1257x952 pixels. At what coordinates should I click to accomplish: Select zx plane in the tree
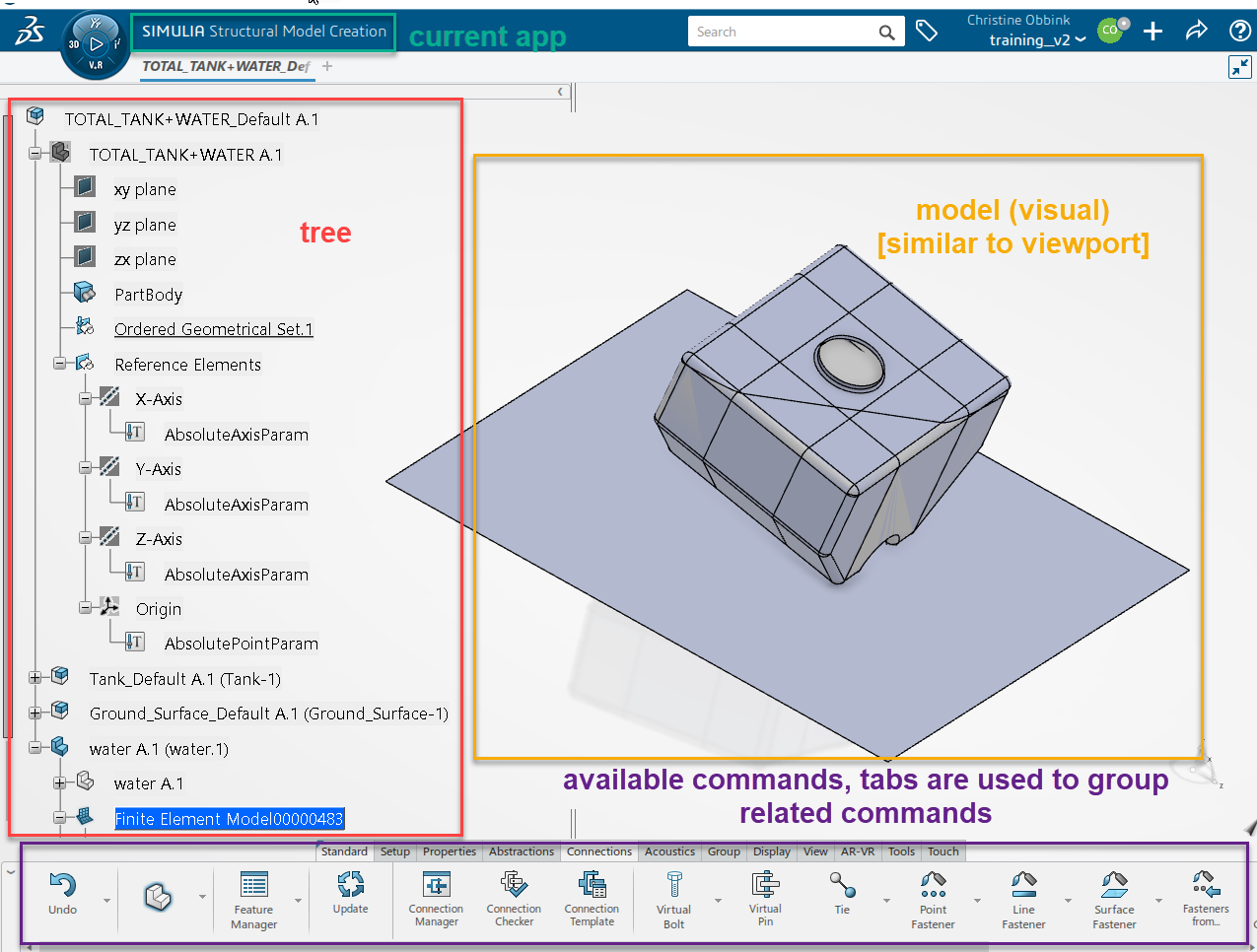click(145, 259)
